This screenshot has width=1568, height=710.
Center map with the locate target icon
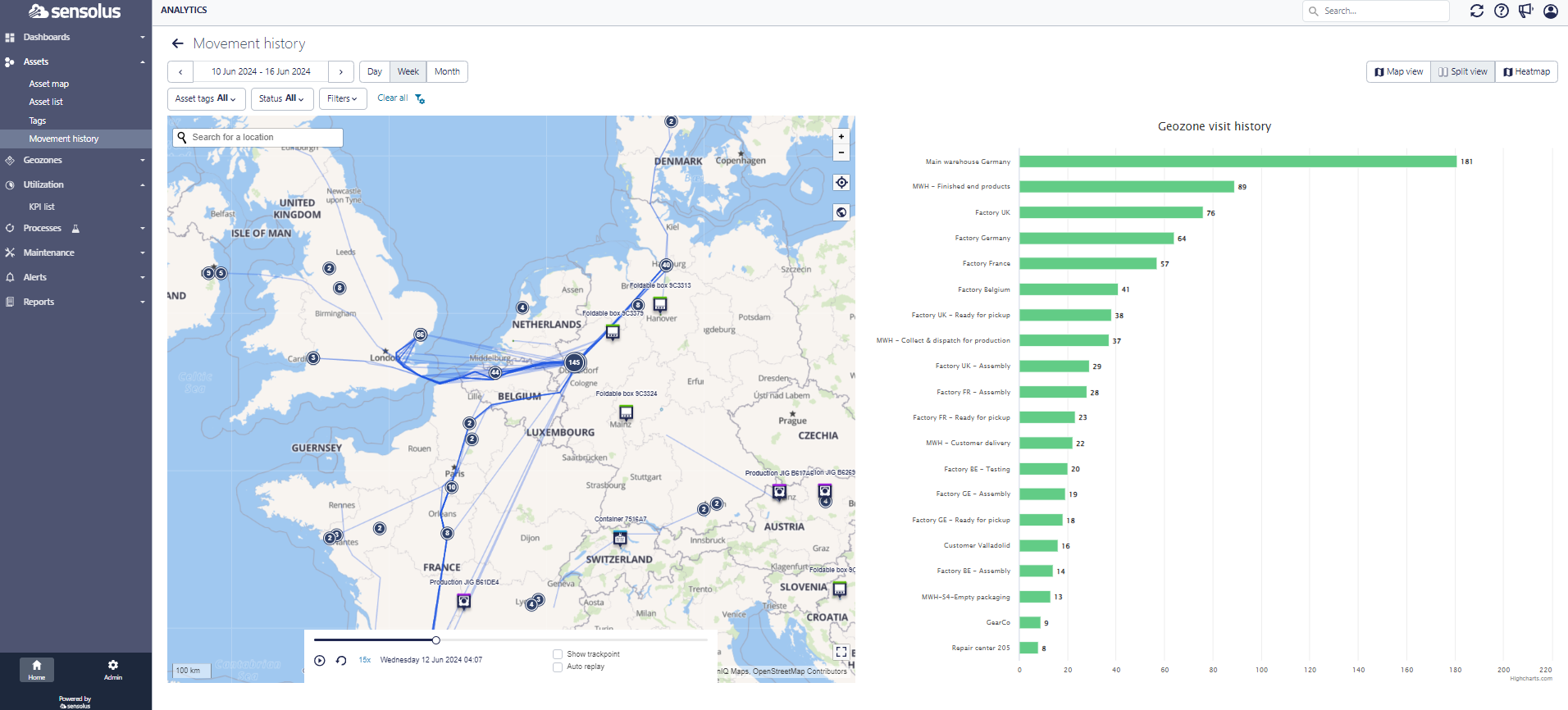pyautogui.click(x=841, y=182)
